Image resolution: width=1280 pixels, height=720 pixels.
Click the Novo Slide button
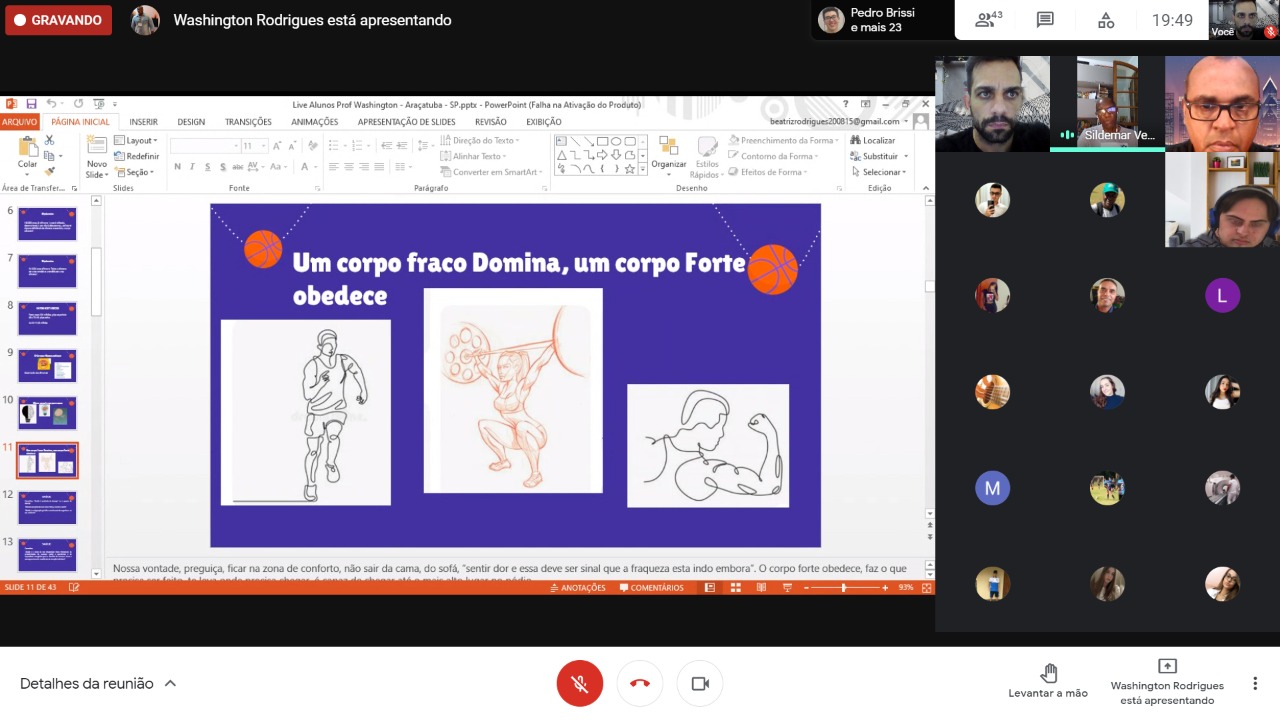pos(97,157)
